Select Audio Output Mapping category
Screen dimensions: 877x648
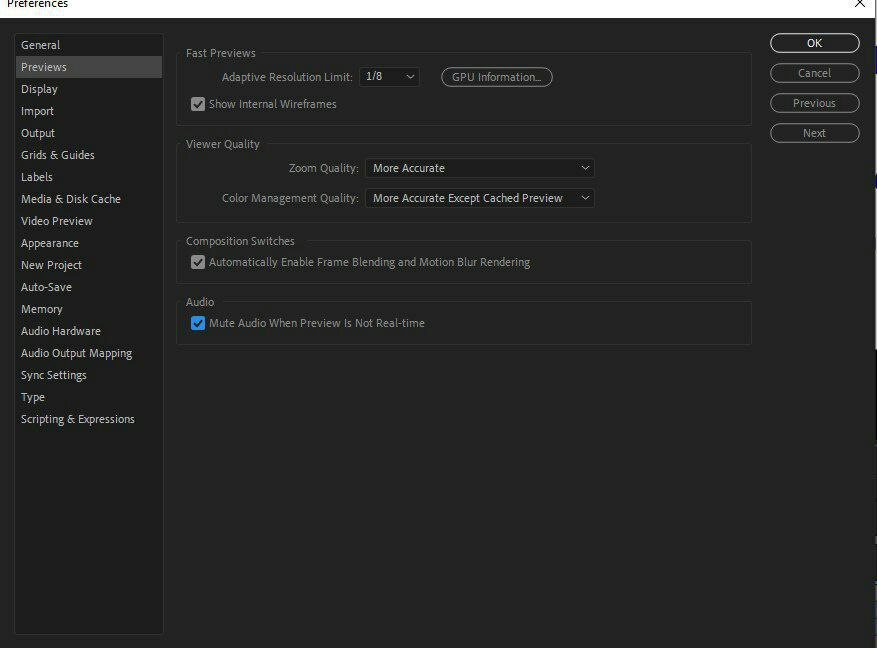click(89, 353)
